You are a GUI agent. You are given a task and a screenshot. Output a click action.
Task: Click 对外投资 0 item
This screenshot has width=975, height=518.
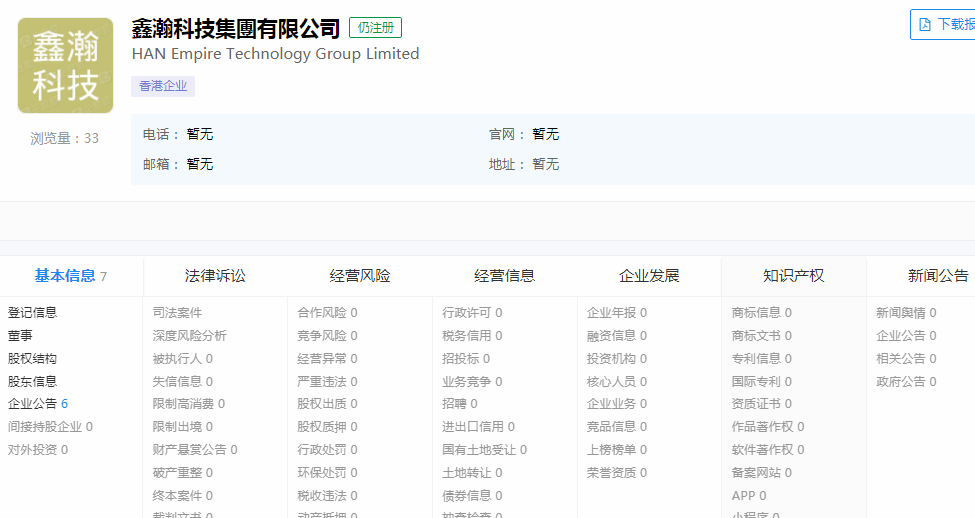[x=38, y=450]
